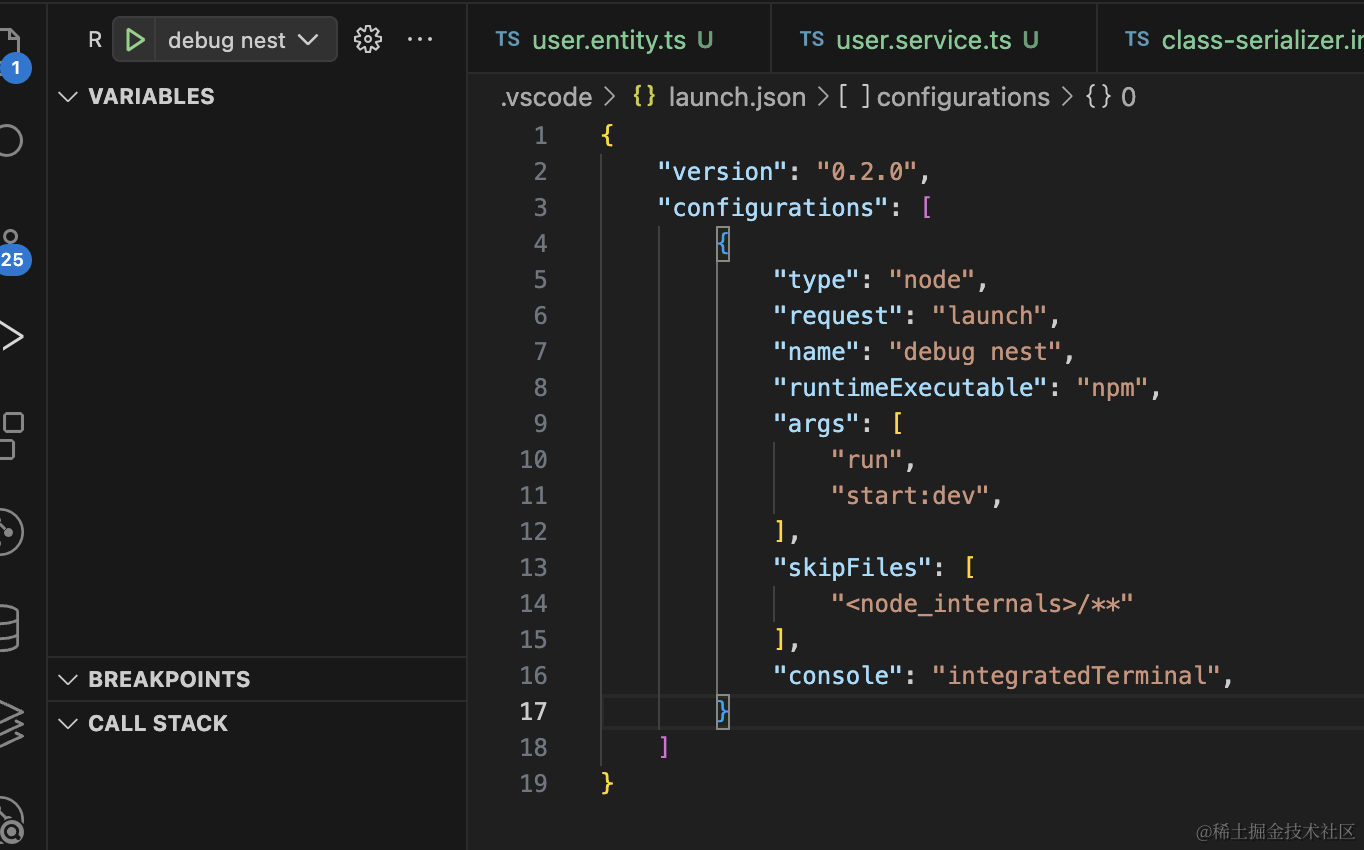Click the .vscode breadcrumb folder

pyautogui.click(x=547, y=97)
